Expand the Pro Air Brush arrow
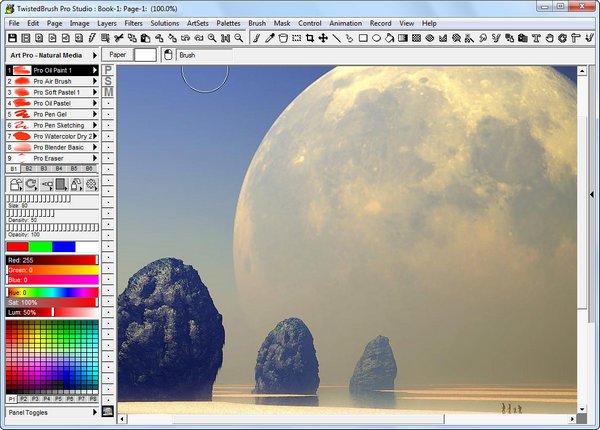 (x=95, y=81)
